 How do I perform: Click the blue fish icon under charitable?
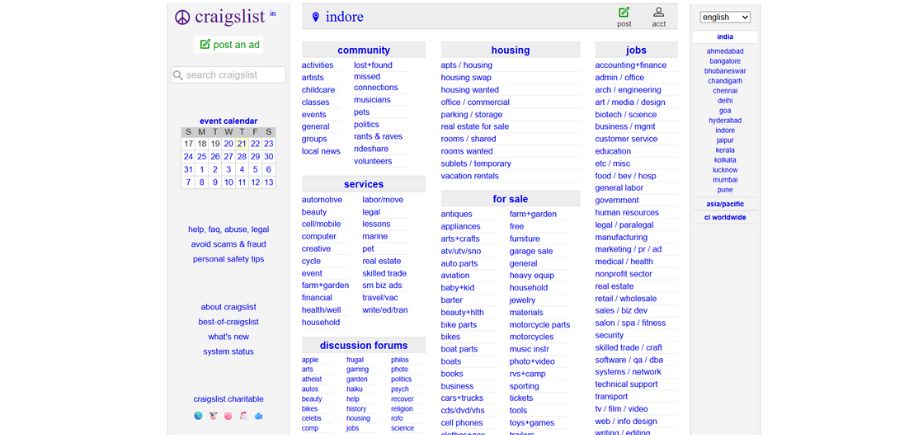[258, 416]
